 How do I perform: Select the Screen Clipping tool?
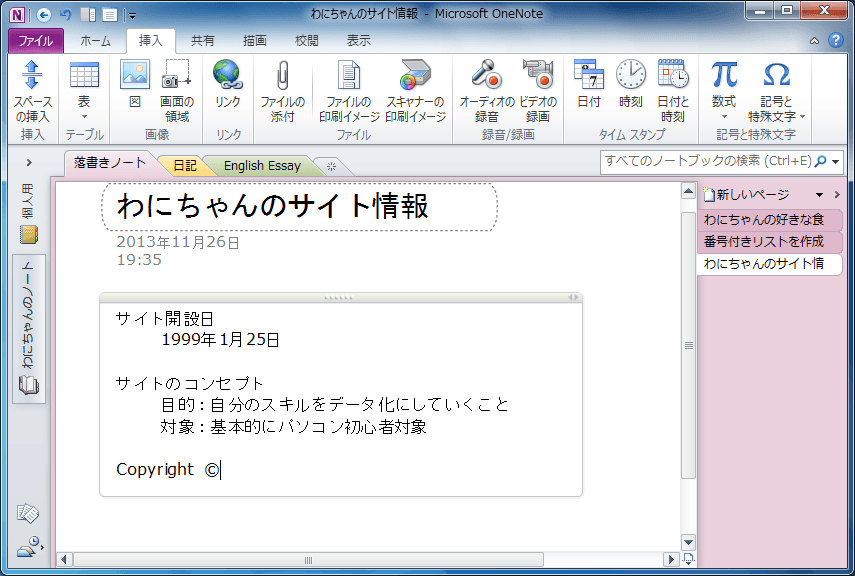click(177, 91)
